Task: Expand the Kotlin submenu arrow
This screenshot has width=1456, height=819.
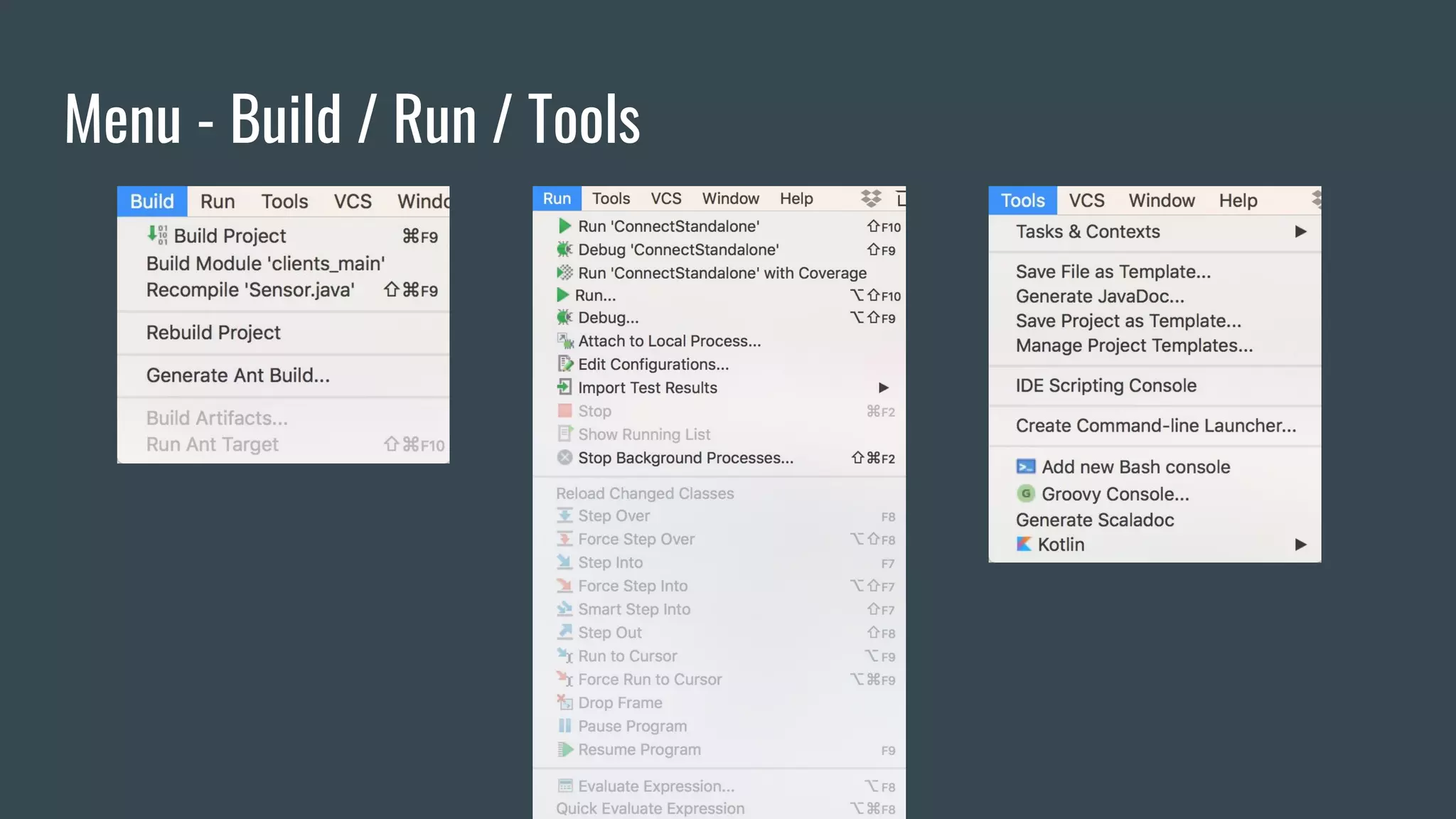Action: coord(1300,545)
